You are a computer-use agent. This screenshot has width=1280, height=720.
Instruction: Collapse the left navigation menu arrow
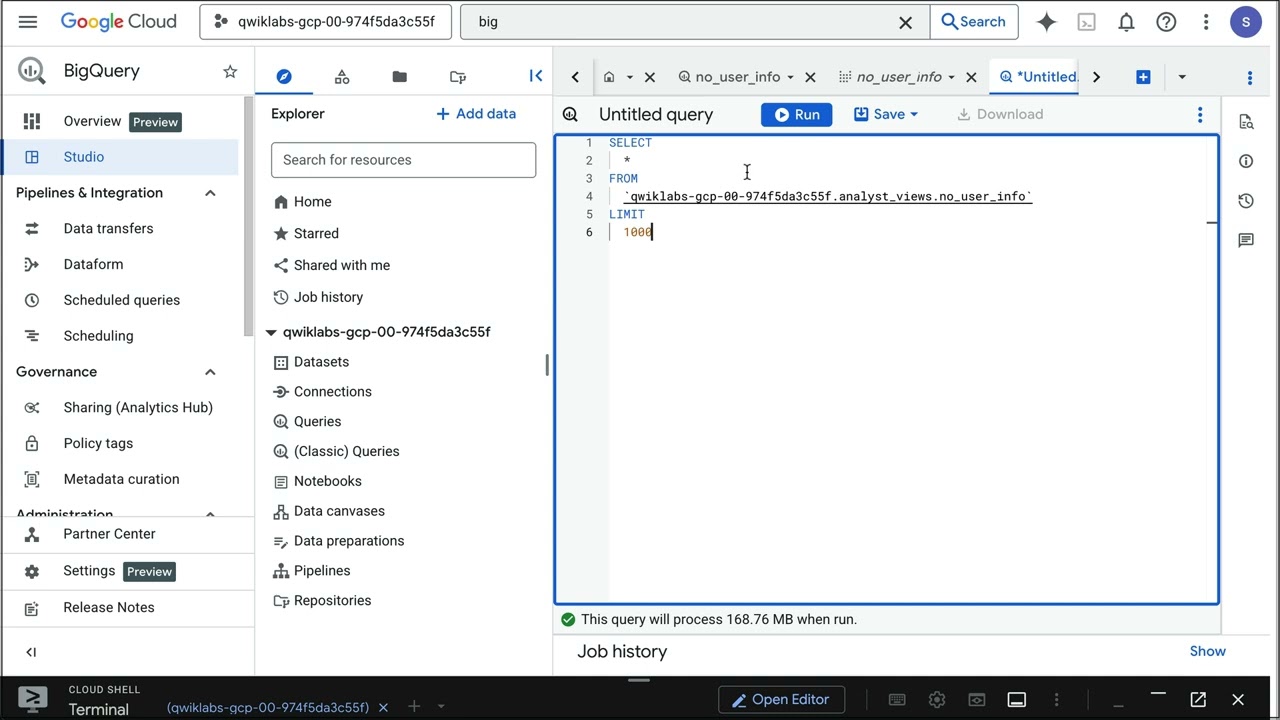click(31, 652)
